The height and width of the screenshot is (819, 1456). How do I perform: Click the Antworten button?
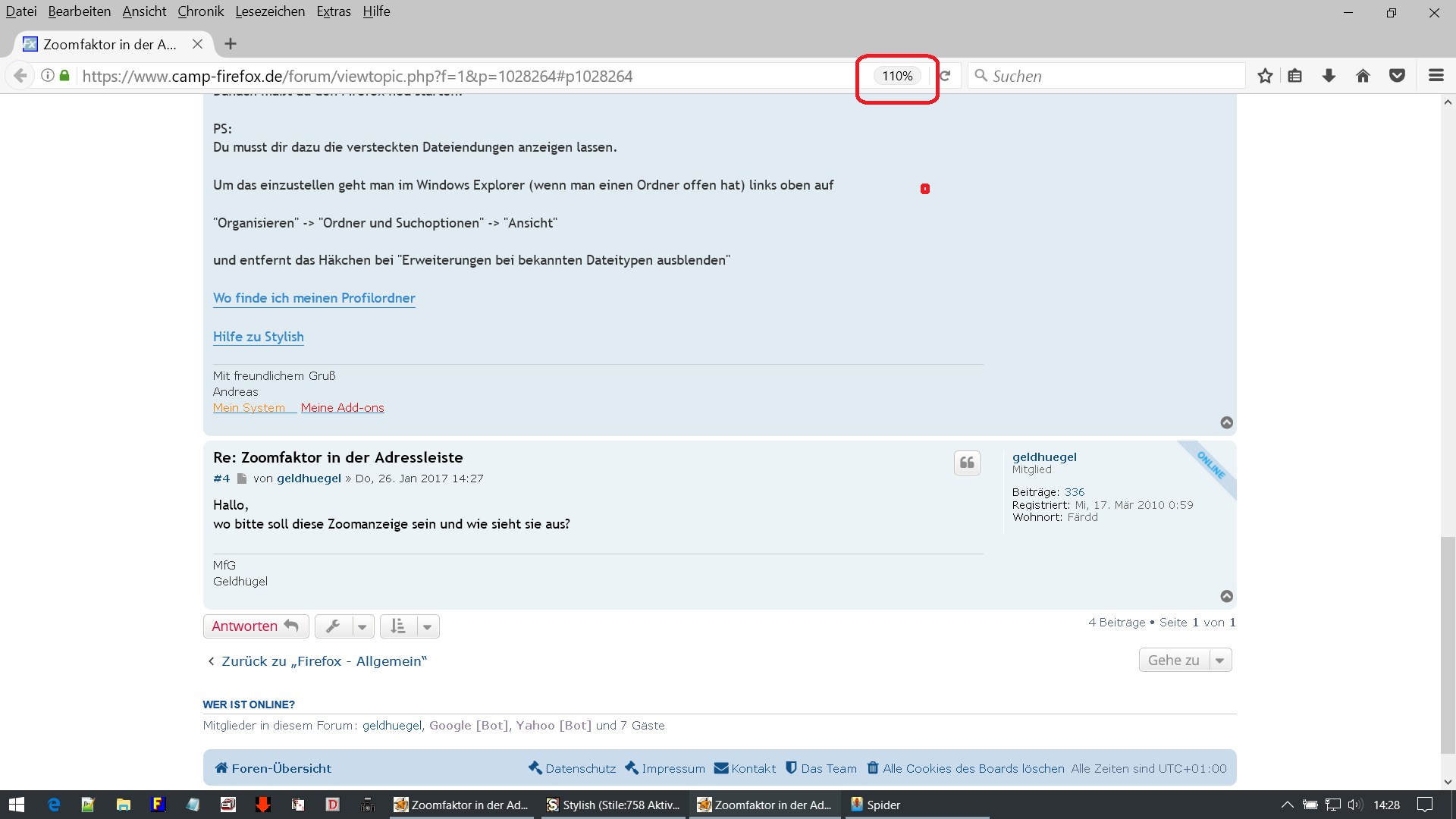pyautogui.click(x=256, y=626)
